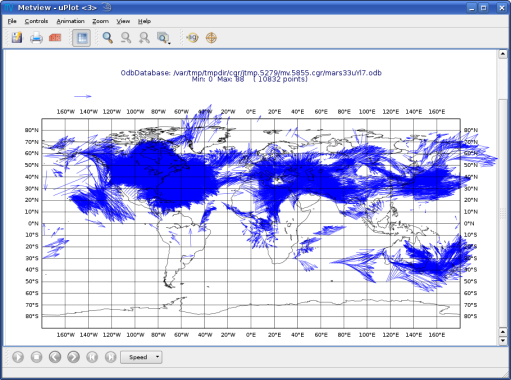Image resolution: width=511 pixels, height=380 pixels.
Task: Open the Animation menu
Action: coord(70,21)
